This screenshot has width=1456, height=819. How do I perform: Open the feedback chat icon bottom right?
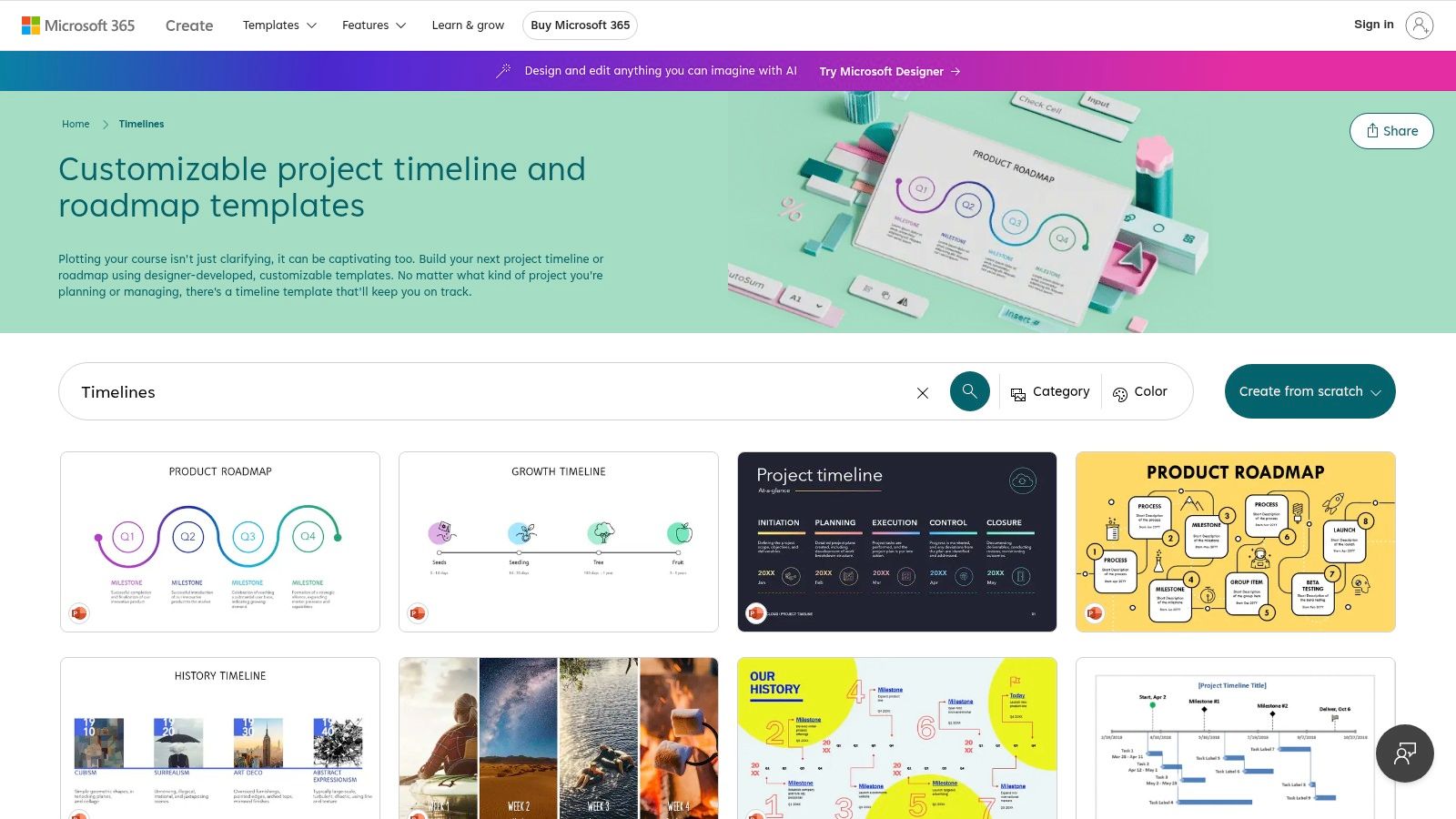tap(1404, 753)
